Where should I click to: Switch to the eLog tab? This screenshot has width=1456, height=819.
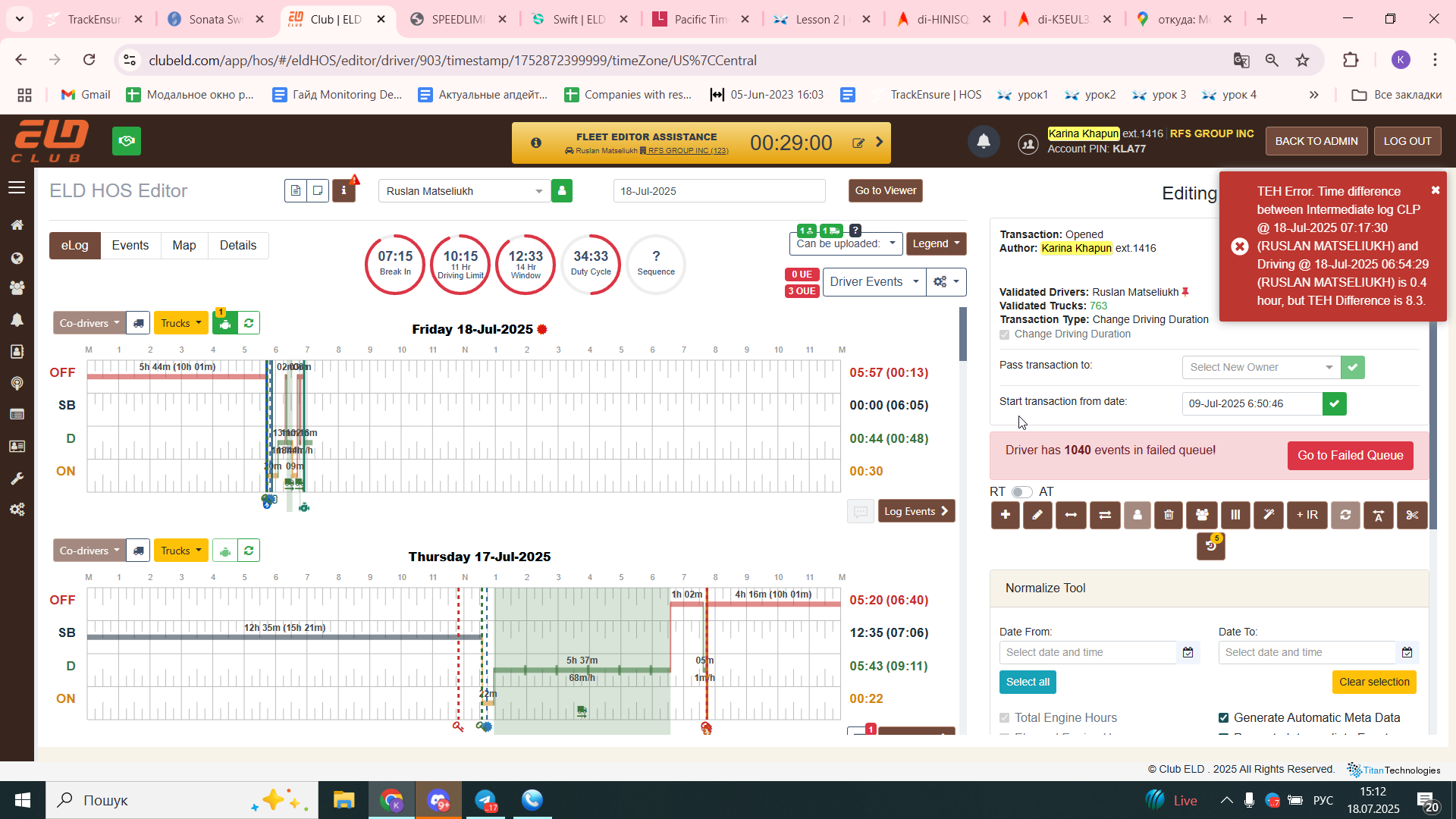tap(75, 246)
